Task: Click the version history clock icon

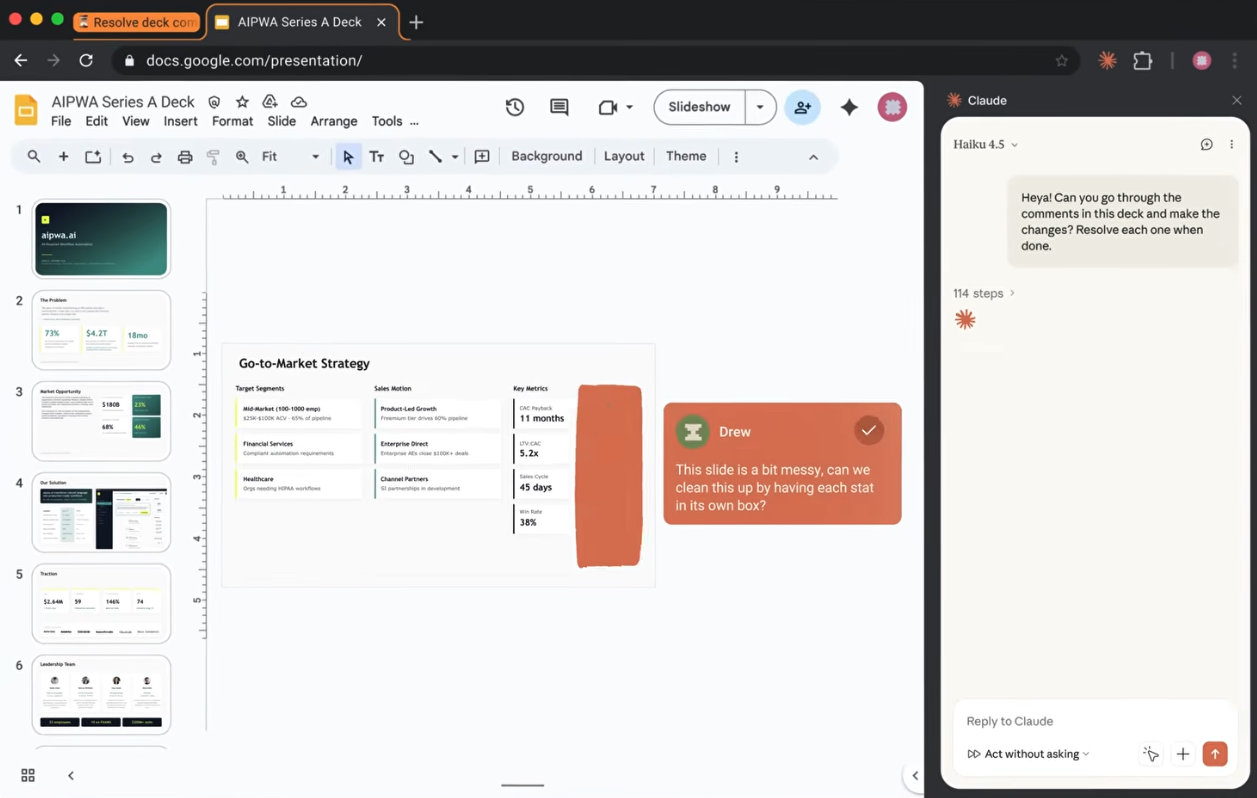Action: point(515,107)
